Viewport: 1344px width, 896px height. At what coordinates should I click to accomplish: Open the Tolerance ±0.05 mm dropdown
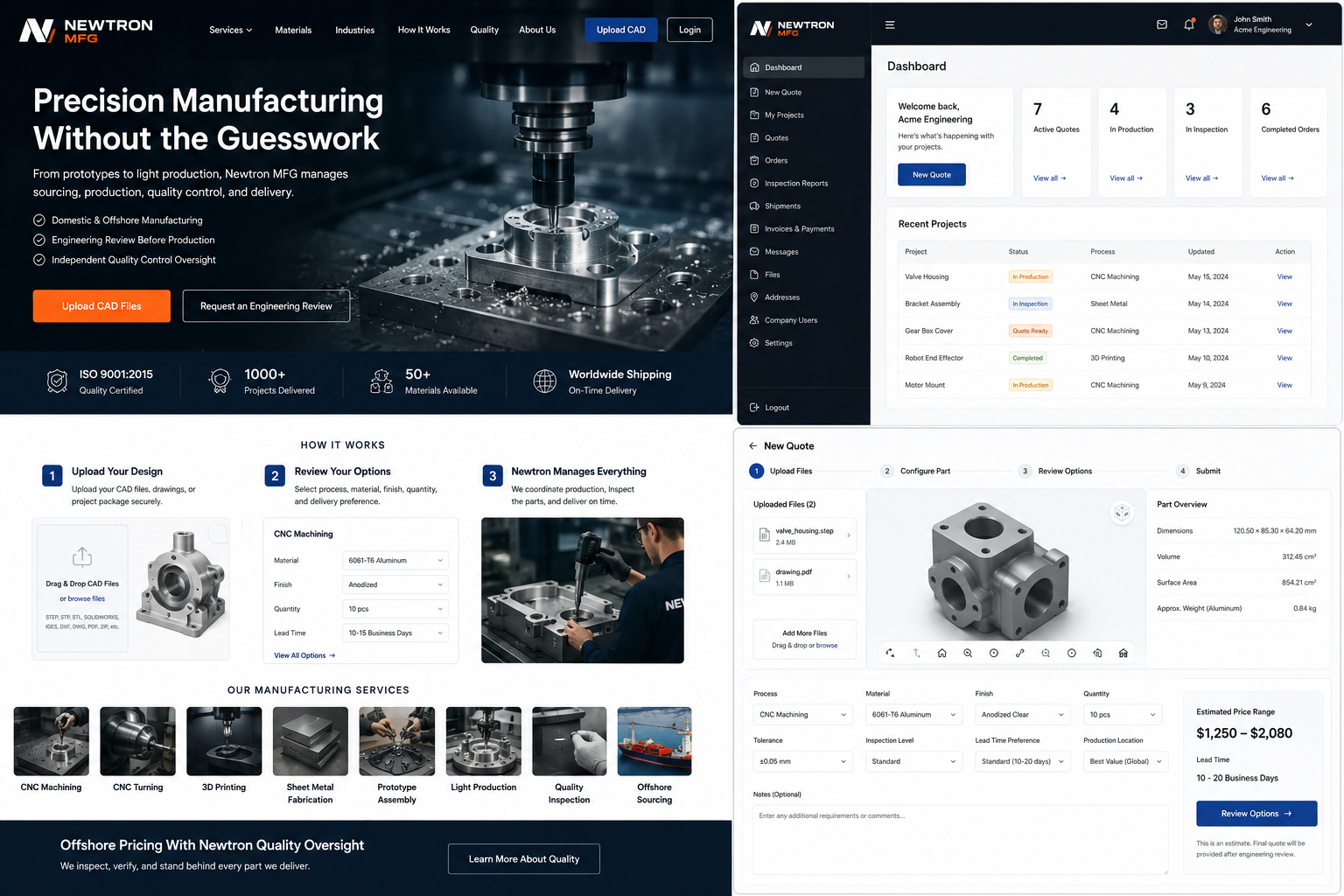[x=802, y=761]
